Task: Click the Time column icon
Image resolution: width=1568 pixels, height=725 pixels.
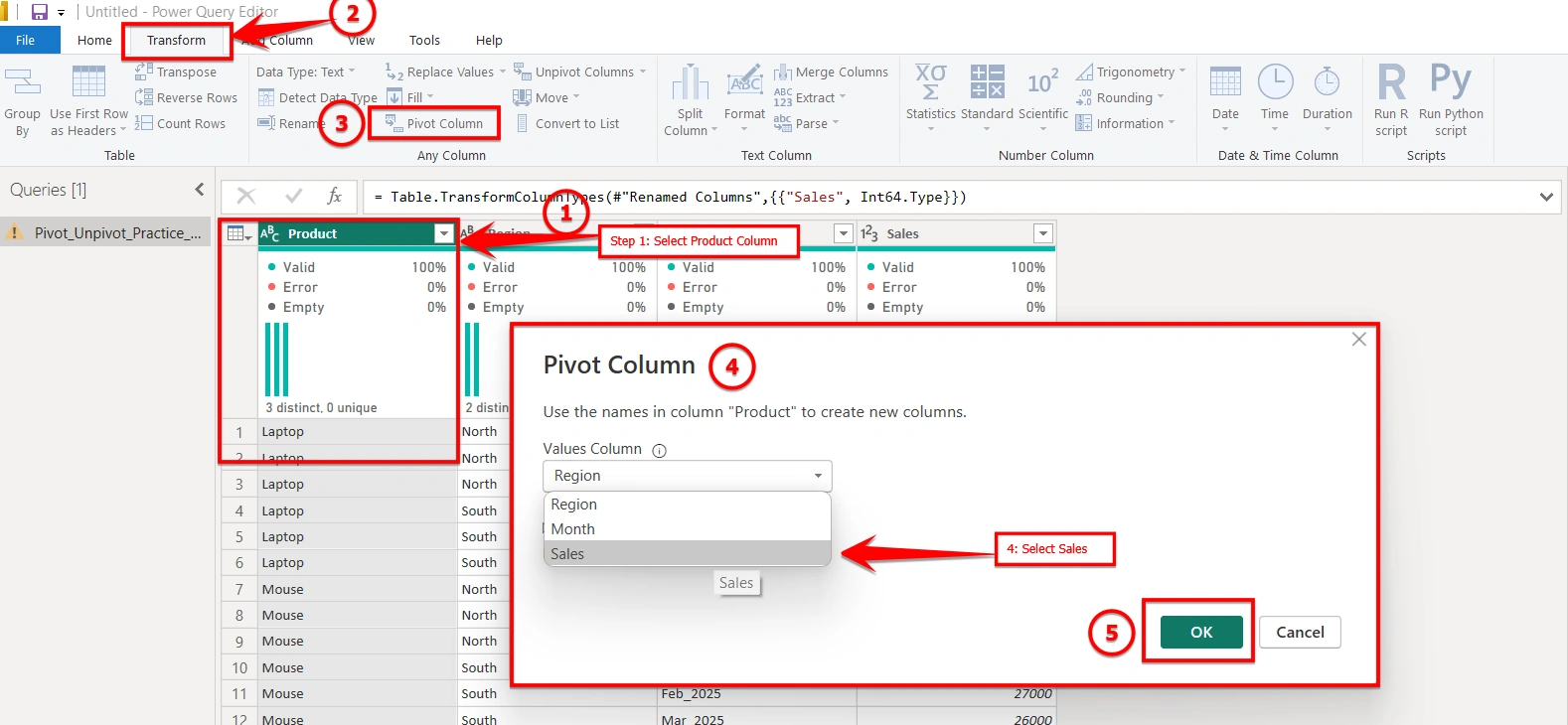Action: [x=1275, y=82]
